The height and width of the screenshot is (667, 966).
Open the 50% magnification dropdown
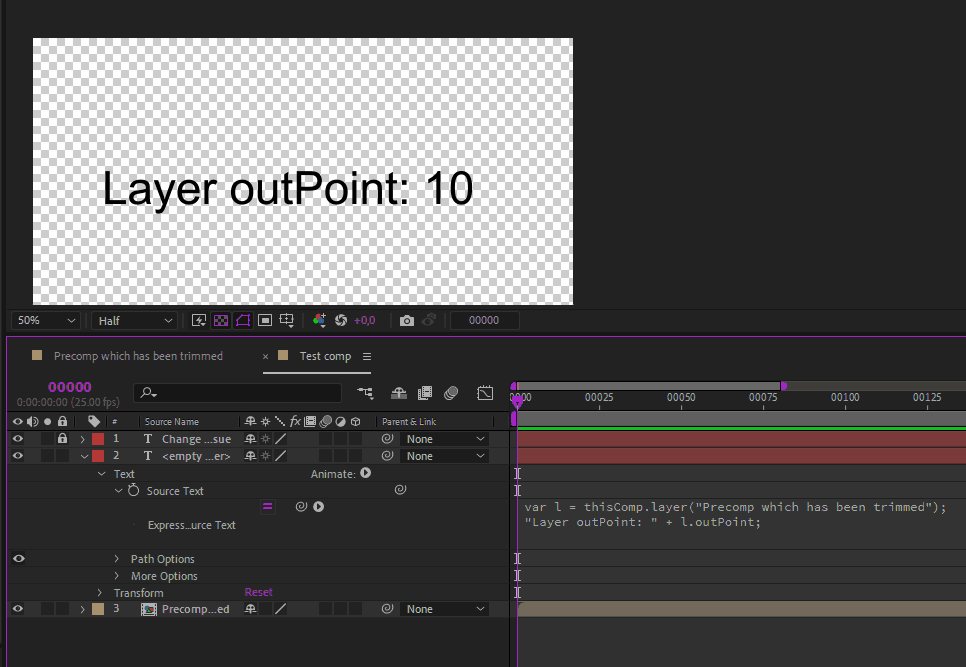(45, 320)
